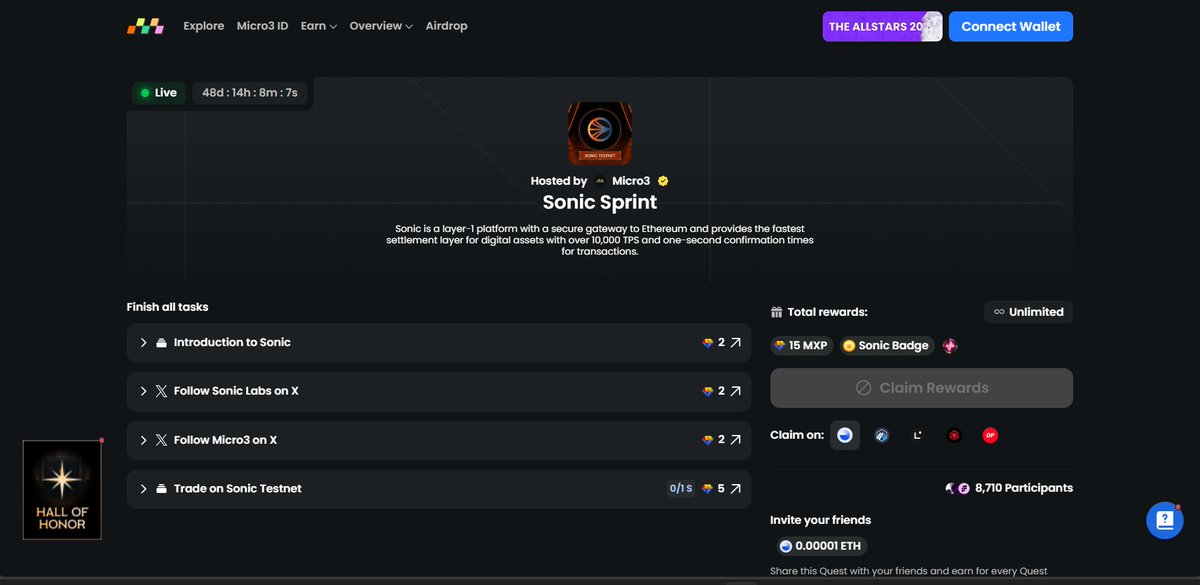Click the Micro3 logo in the navbar
The height and width of the screenshot is (585, 1200).
click(x=145, y=26)
